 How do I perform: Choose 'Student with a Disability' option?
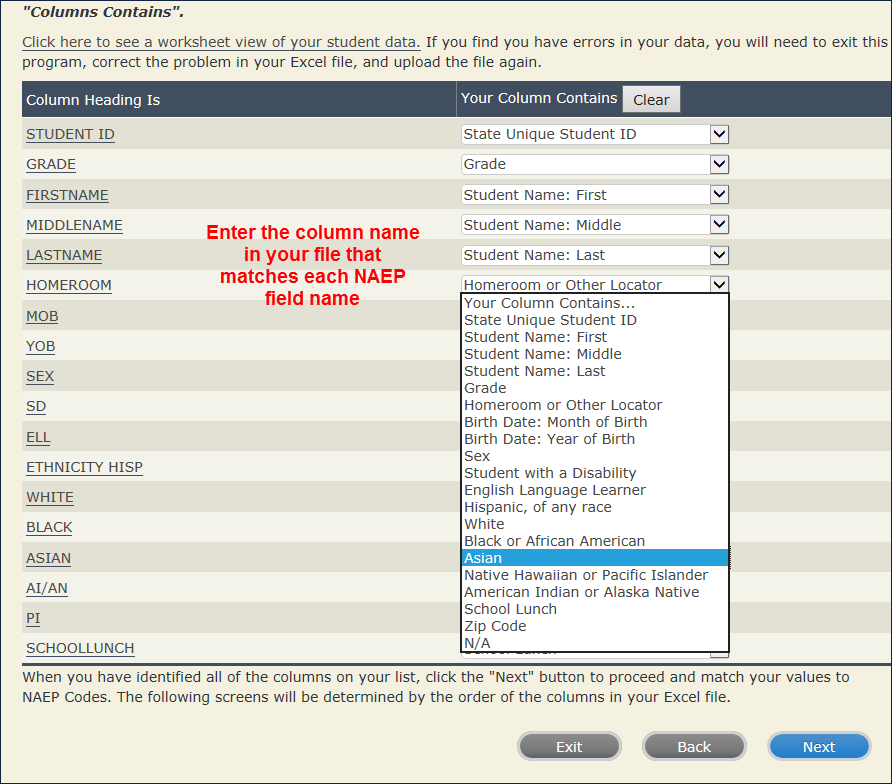tap(595, 473)
